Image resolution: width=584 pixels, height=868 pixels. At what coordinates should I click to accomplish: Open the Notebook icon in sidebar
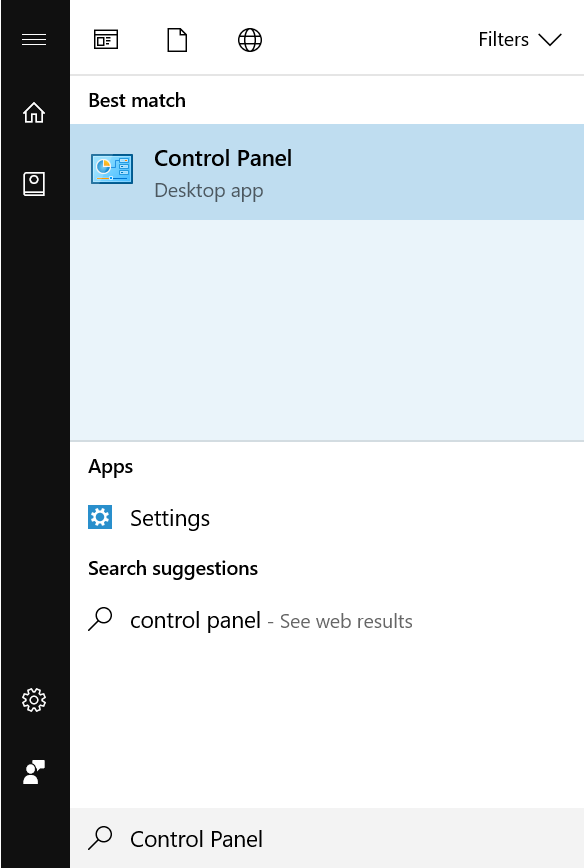click(x=34, y=184)
